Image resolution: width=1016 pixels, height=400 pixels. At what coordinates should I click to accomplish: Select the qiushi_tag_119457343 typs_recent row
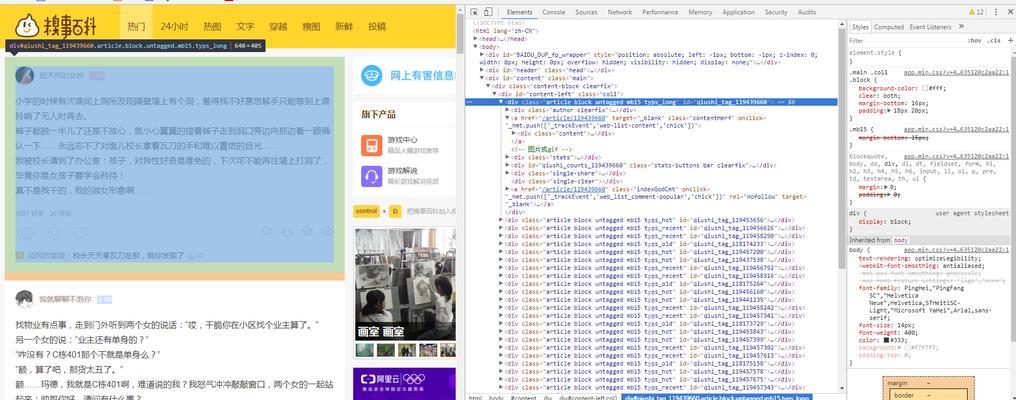654,388
